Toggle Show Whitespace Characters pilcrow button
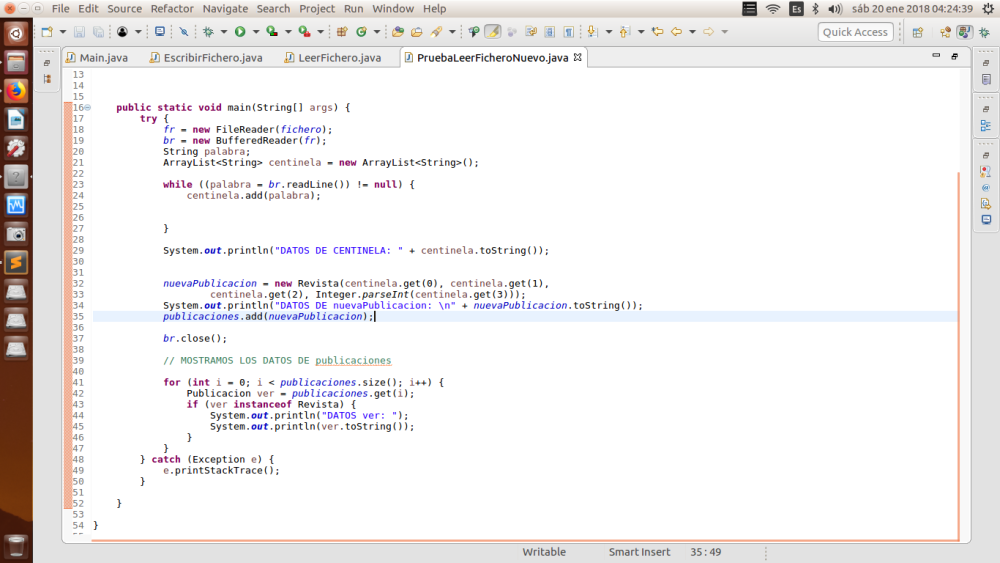This screenshot has height=563, width=1000. tap(568, 32)
